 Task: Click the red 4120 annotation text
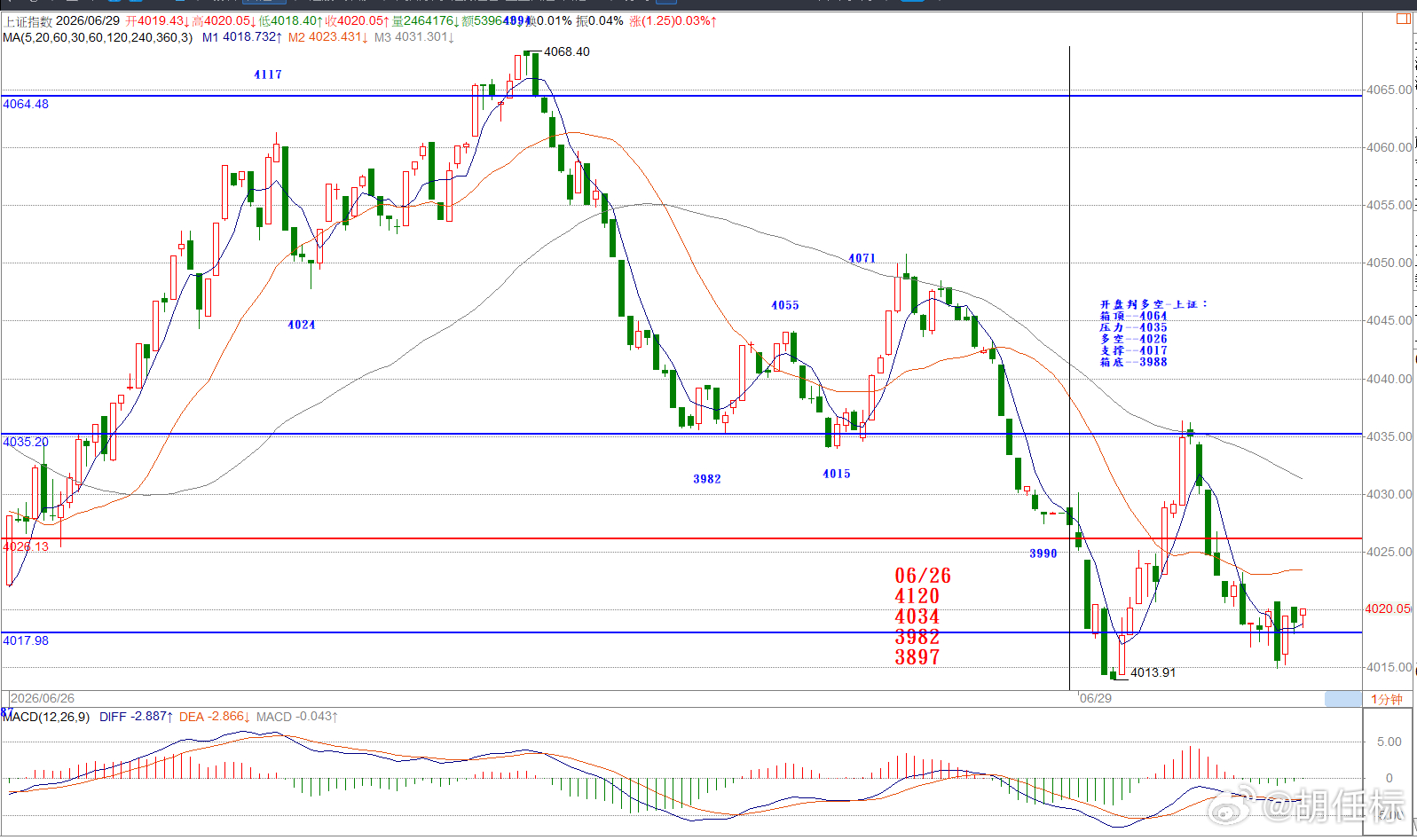pyautogui.click(x=917, y=596)
